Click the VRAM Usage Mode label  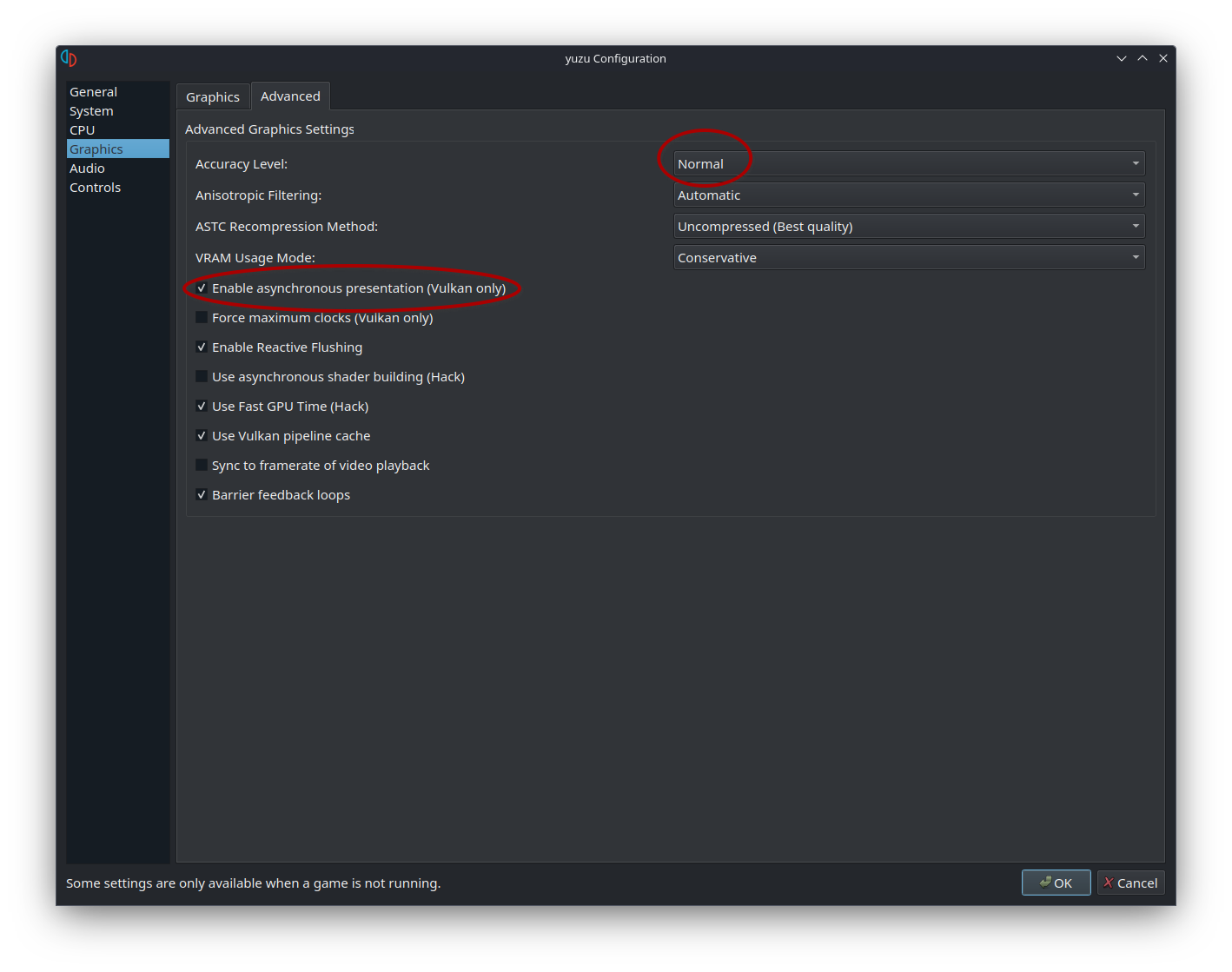pyautogui.click(x=255, y=258)
